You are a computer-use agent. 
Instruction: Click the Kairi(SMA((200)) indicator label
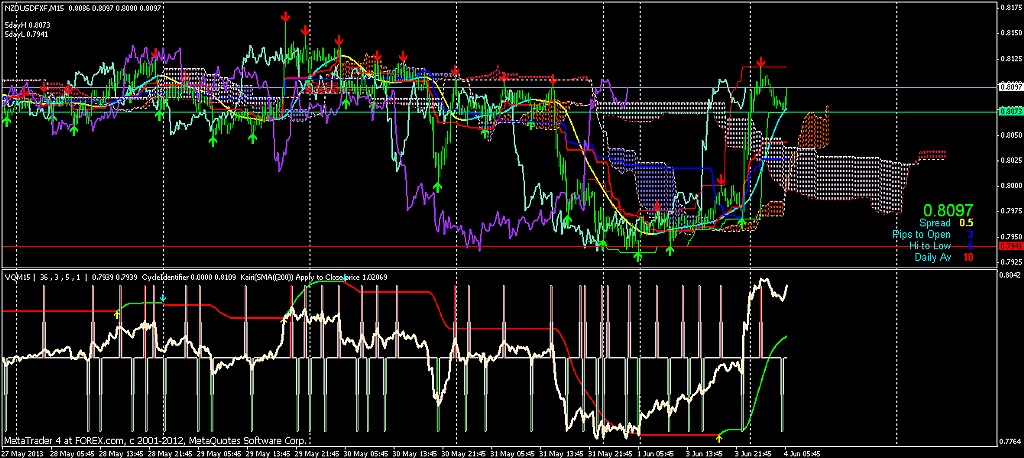click(267, 277)
